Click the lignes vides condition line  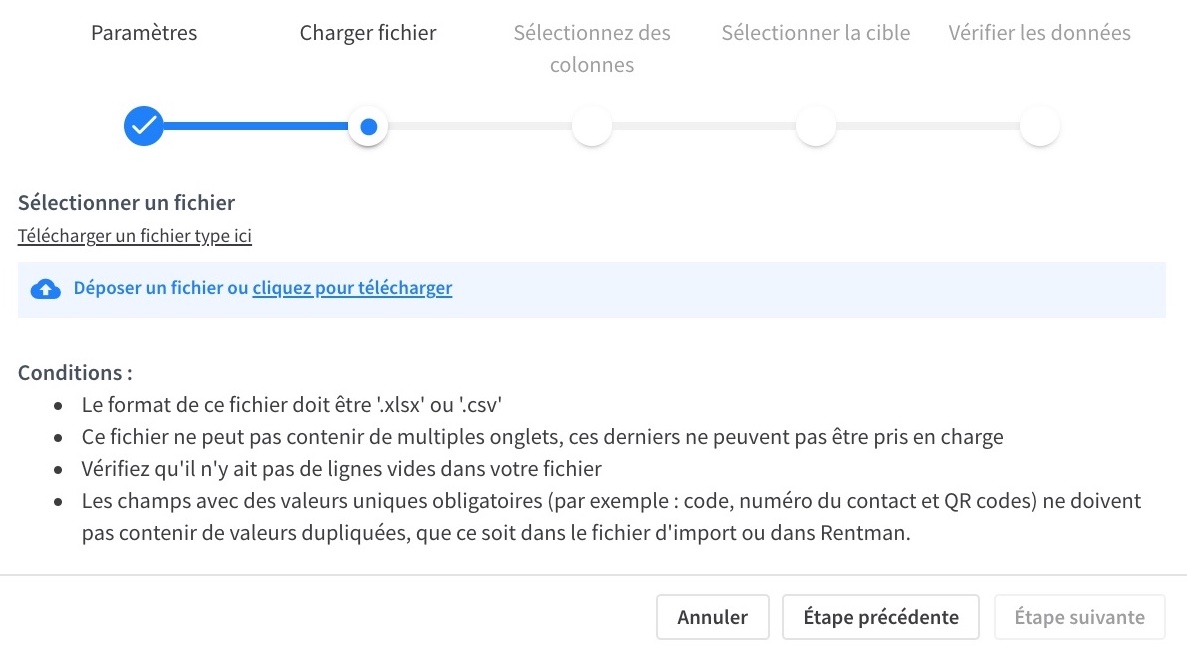tap(341, 469)
